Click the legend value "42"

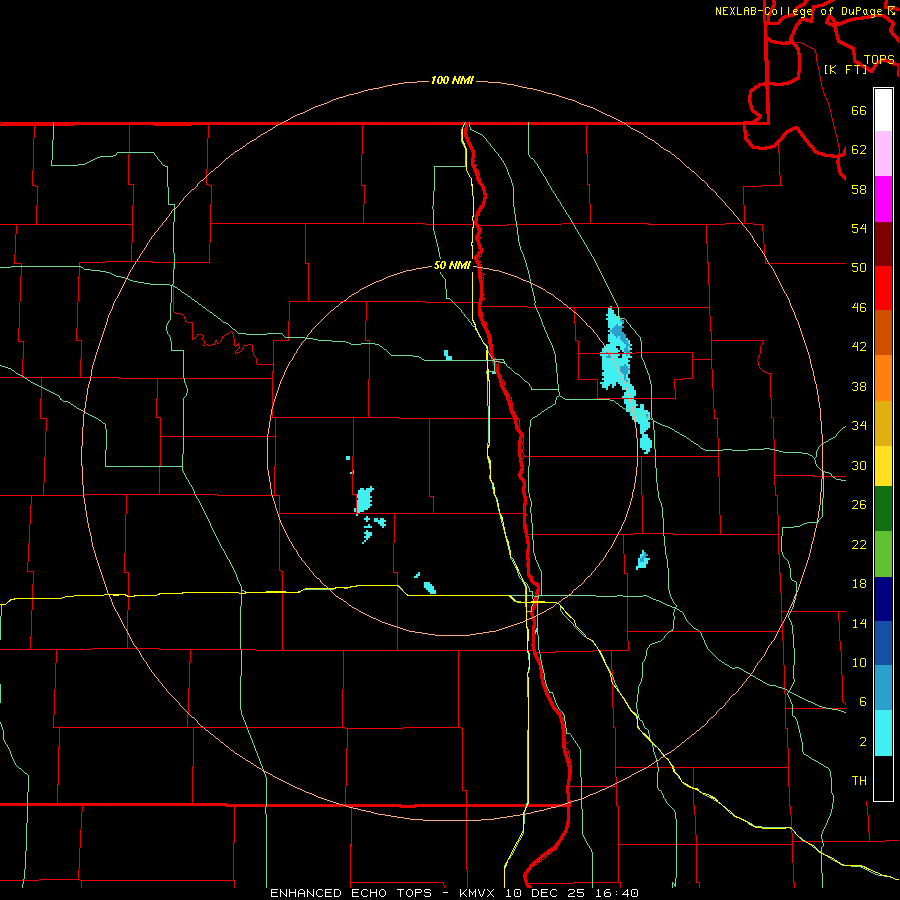pyautogui.click(x=859, y=347)
